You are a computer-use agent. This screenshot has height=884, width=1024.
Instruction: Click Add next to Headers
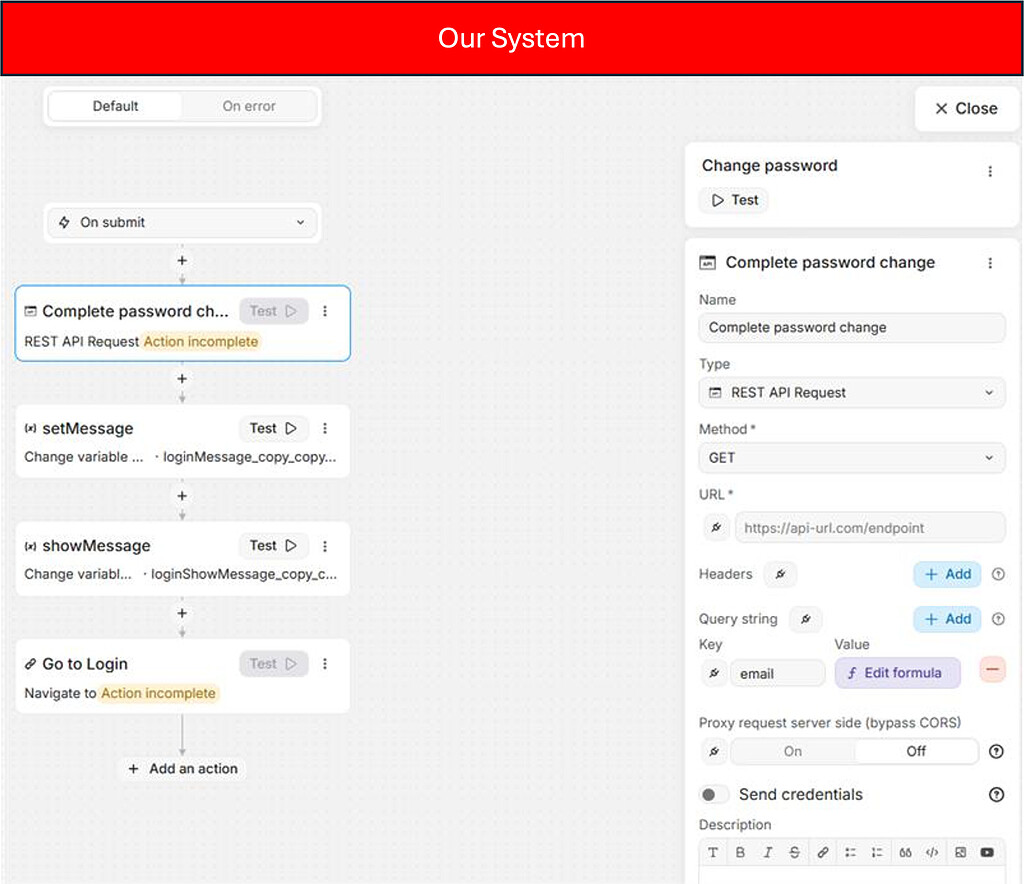tap(946, 574)
